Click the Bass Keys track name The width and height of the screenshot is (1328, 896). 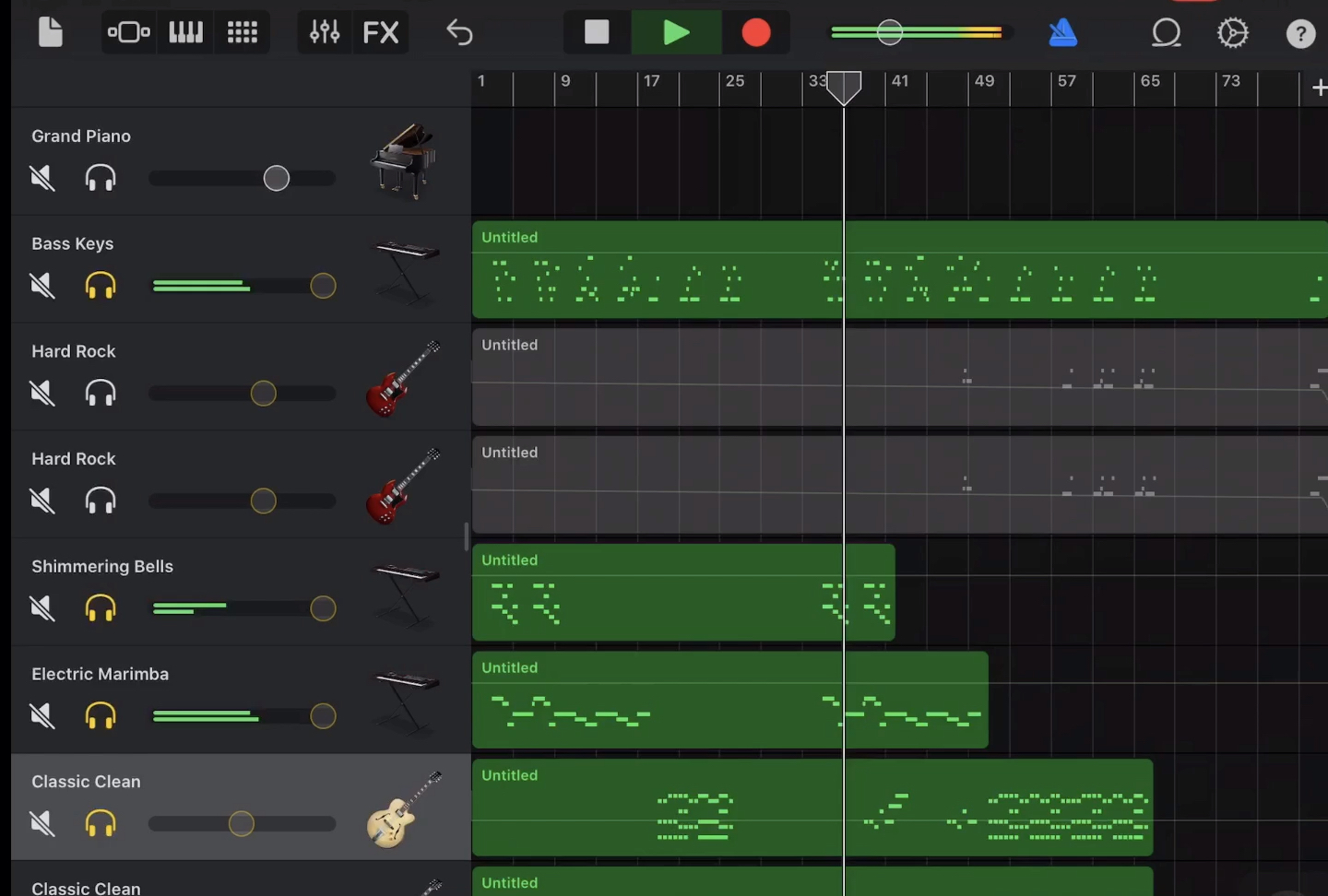(x=73, y=243)
